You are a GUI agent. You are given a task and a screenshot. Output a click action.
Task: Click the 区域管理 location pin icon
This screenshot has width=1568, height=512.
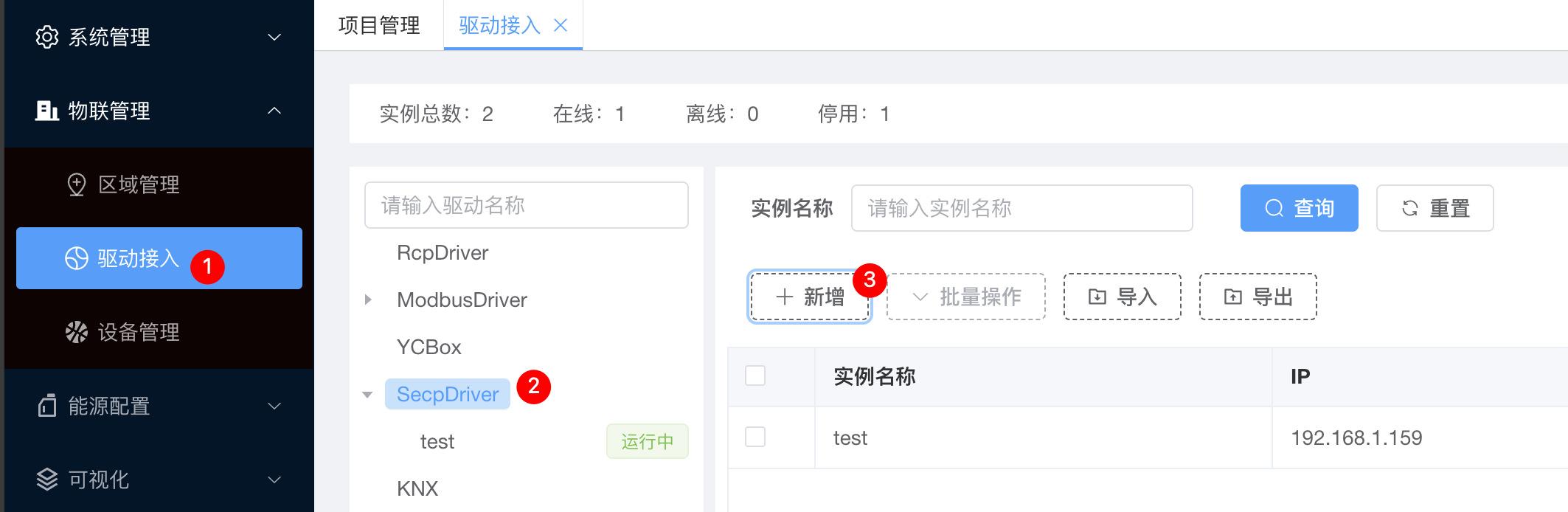(x=77, y=184)
